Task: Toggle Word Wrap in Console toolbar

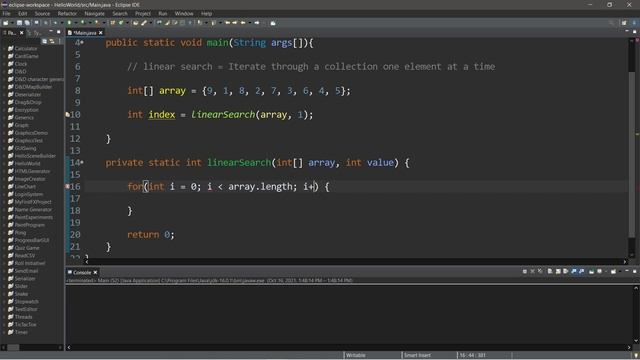Action: pos(565,271)
